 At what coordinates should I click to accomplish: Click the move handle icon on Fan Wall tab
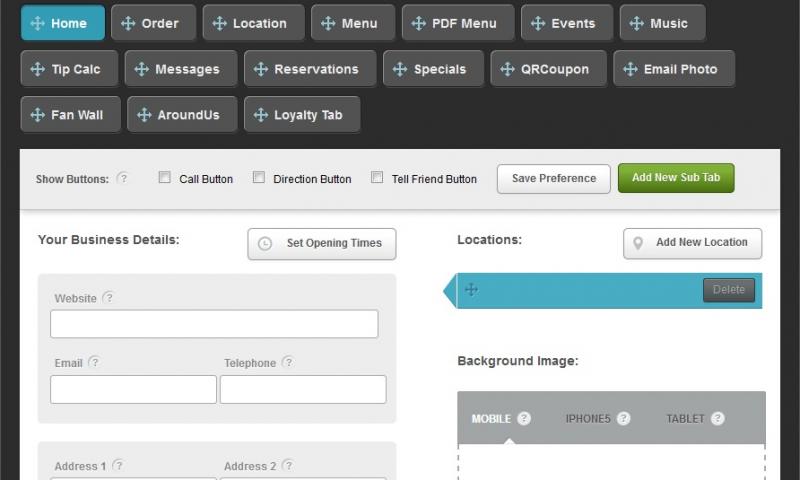(37, 115)
